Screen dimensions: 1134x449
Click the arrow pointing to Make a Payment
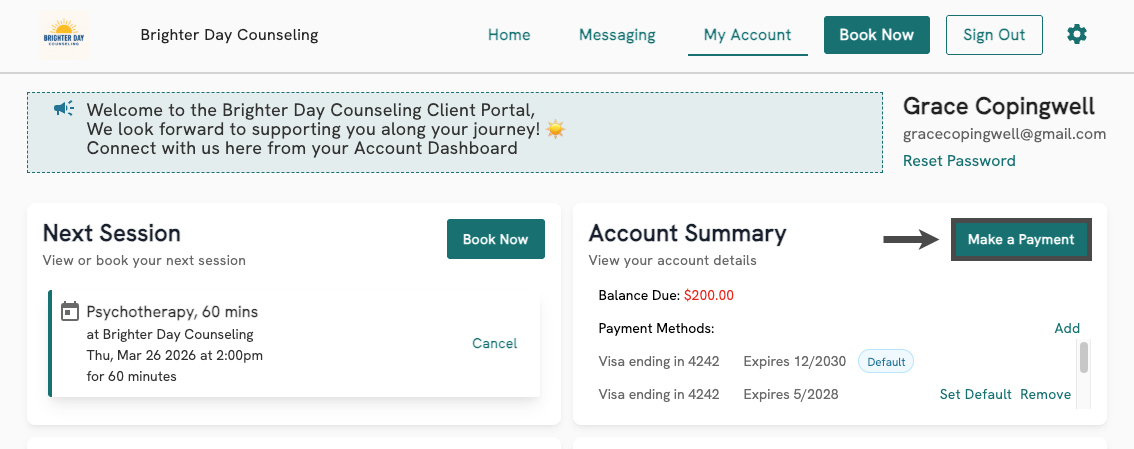[x=909, y=239]
